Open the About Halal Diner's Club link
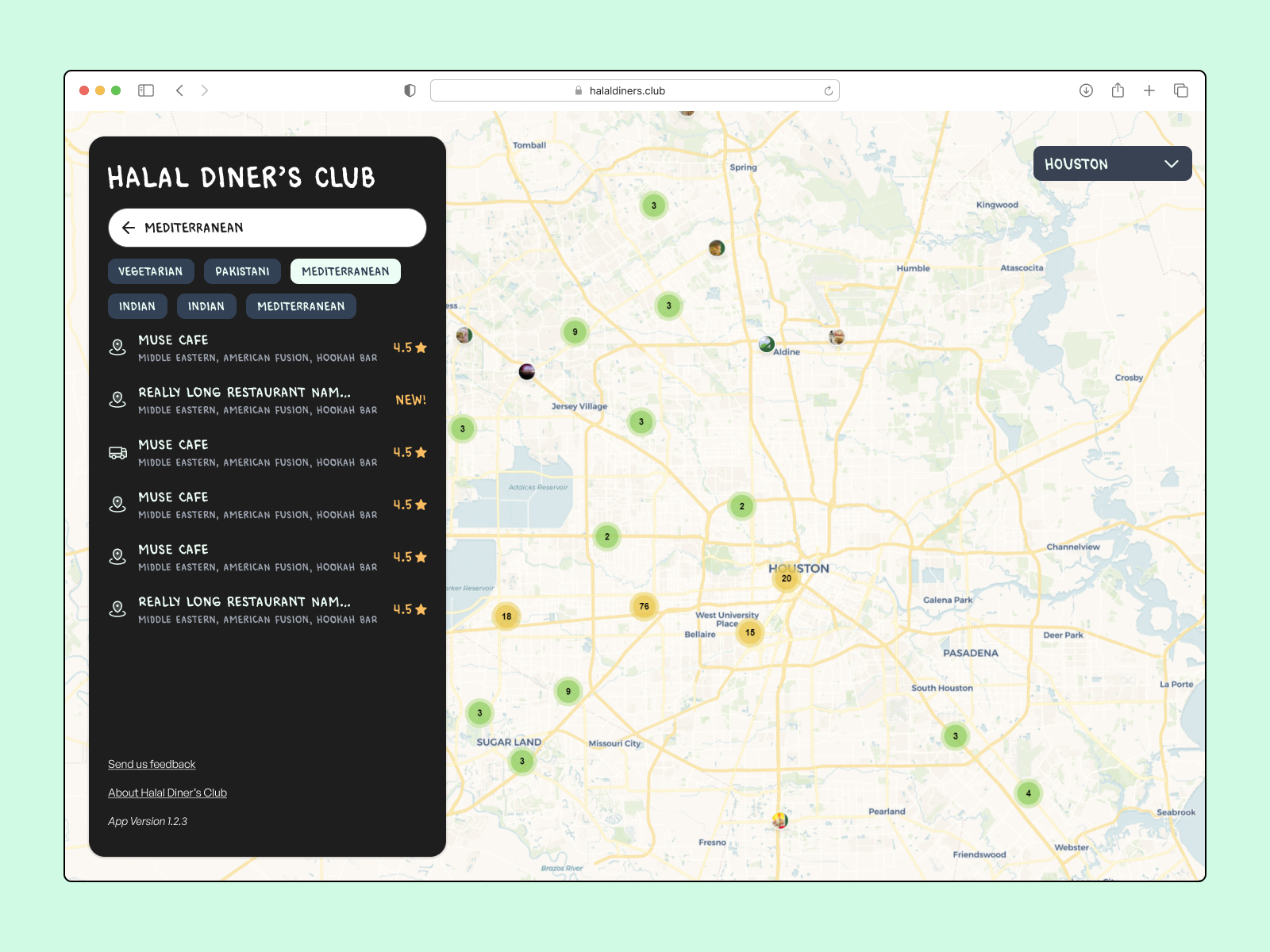Viewport: 1270px width, 952px height. click(x=167, y=793)
